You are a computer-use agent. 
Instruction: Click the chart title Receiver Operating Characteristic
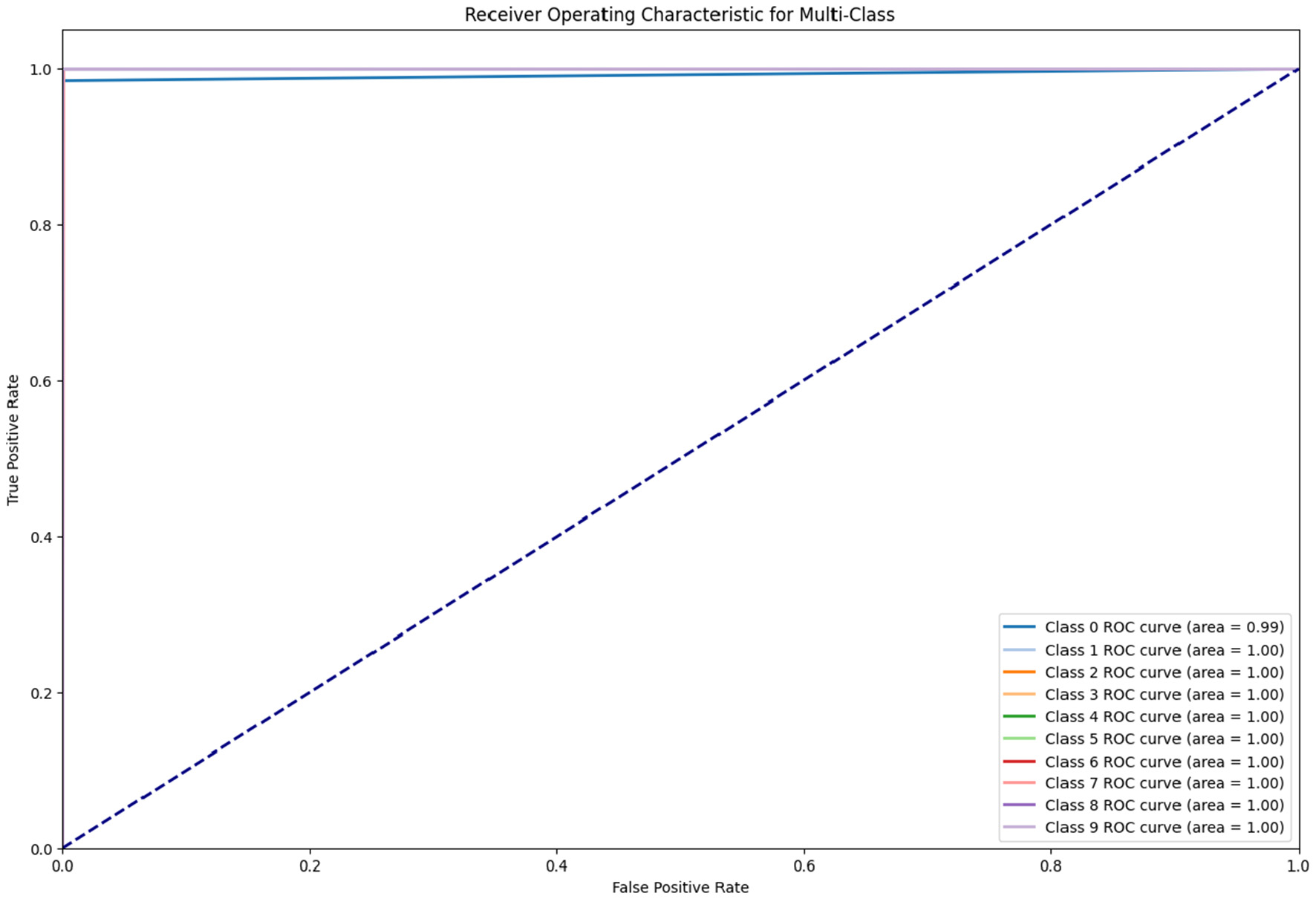680,15
